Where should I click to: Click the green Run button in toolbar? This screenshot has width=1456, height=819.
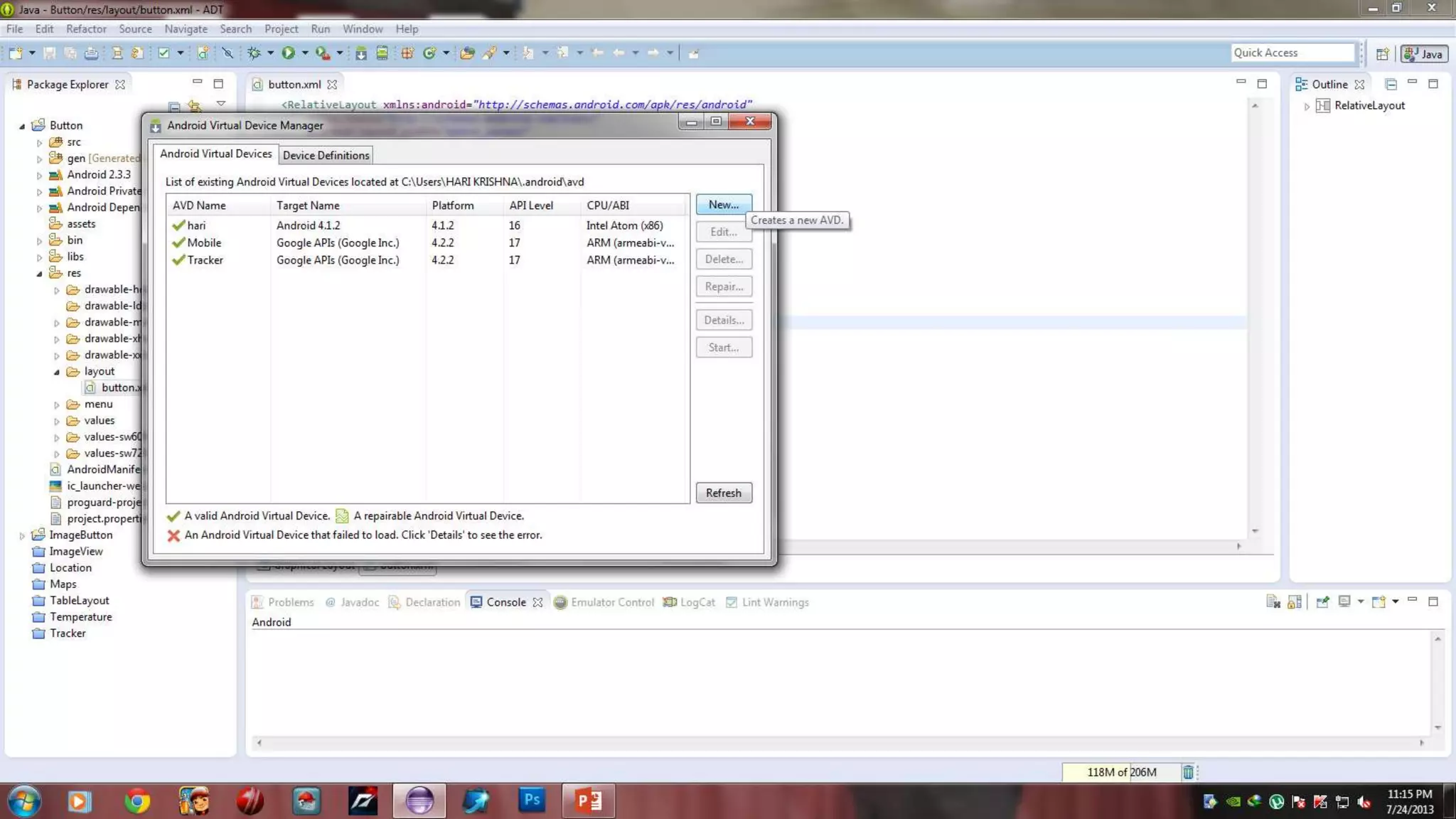click(288, 53)
